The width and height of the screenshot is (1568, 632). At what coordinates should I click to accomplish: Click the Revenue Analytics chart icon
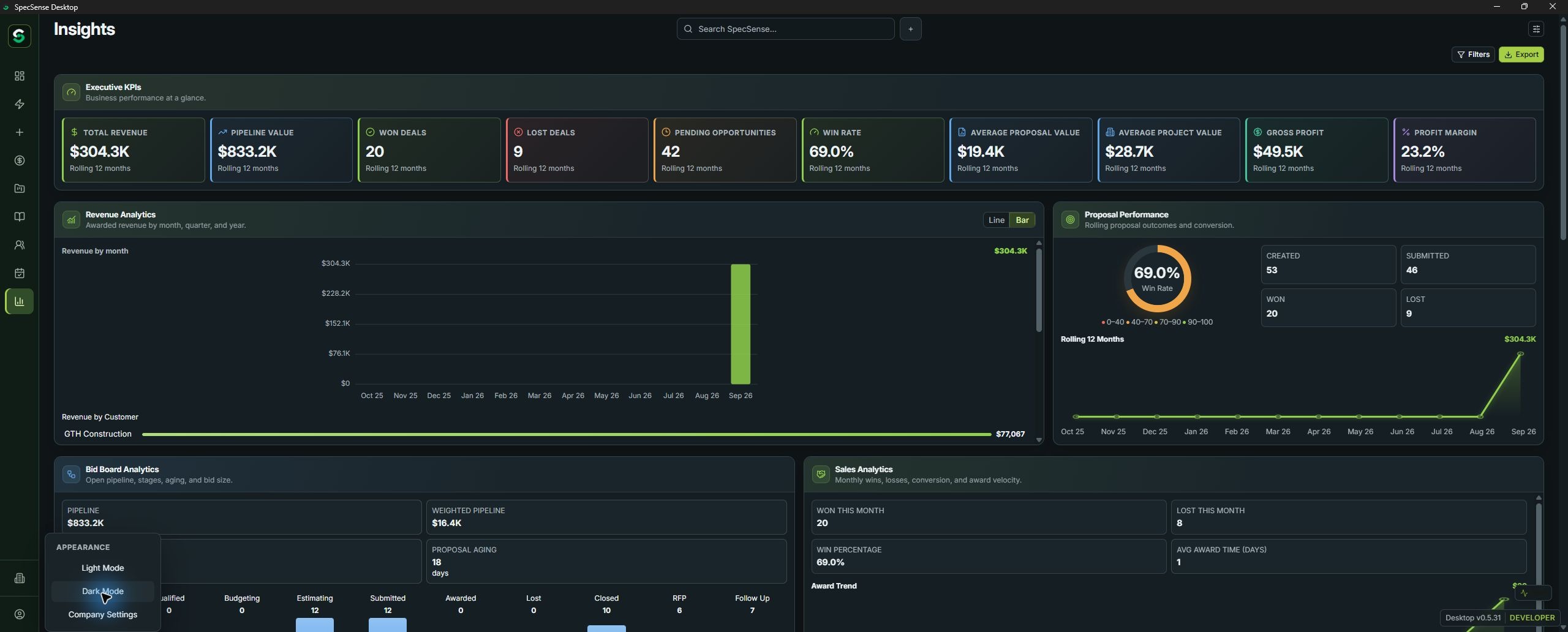pos(71,219)
